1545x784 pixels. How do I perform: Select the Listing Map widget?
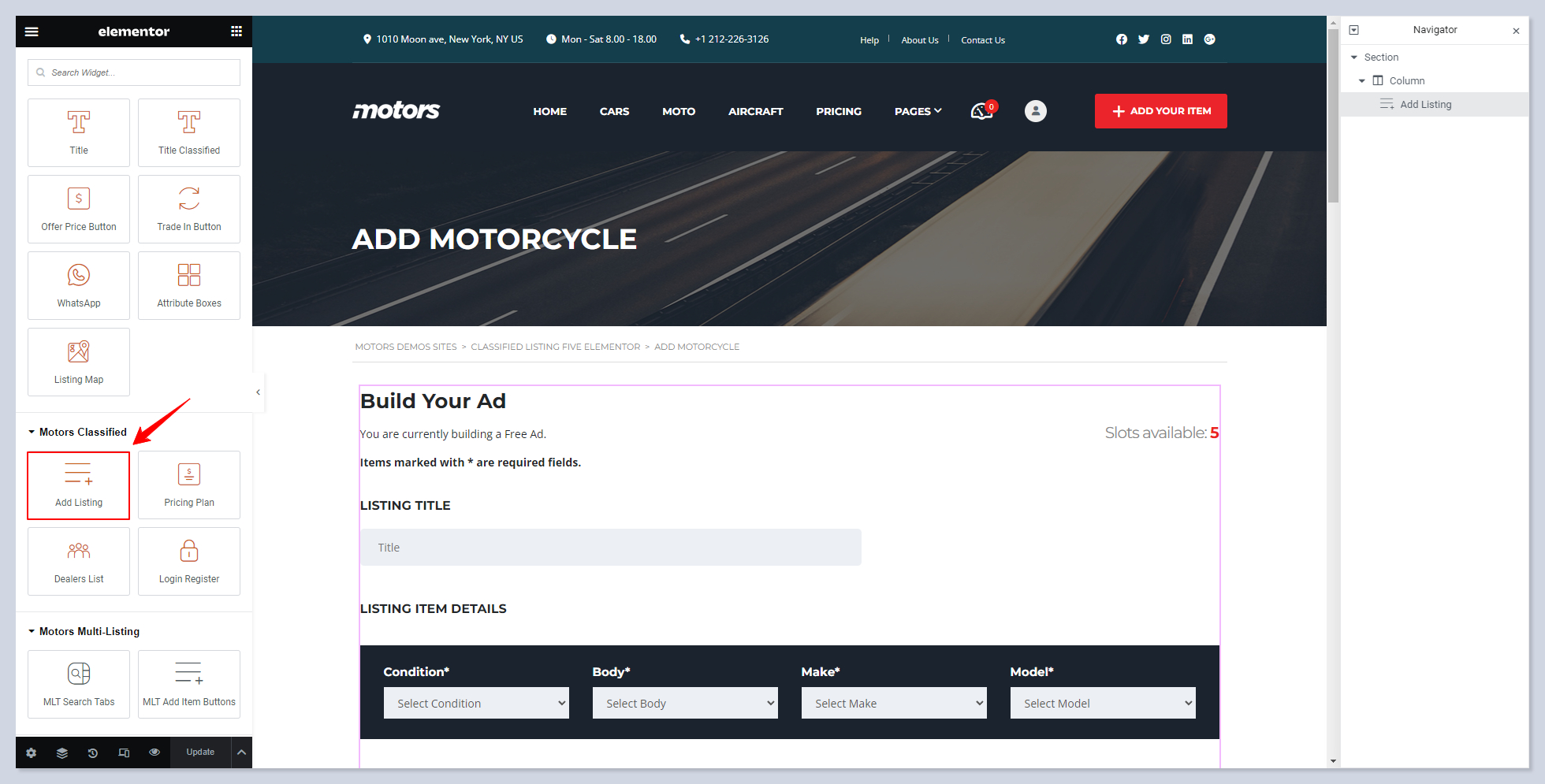(79, 362)
